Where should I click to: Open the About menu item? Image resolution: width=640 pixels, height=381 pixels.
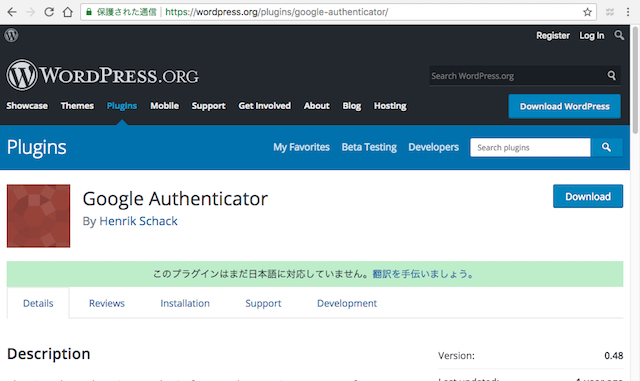click(x=316, y=106)
